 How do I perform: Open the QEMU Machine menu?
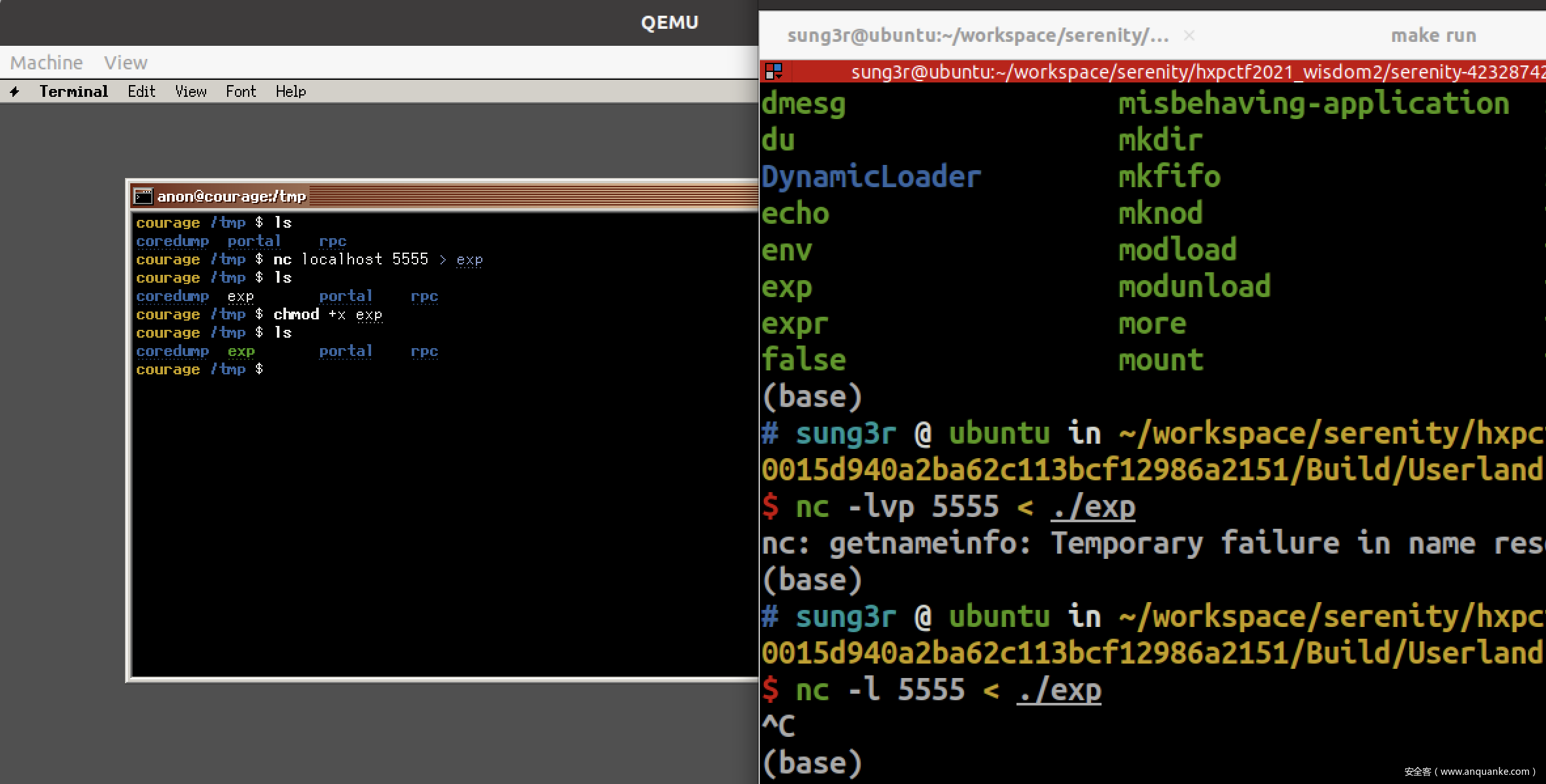click(x=46, y=63)
